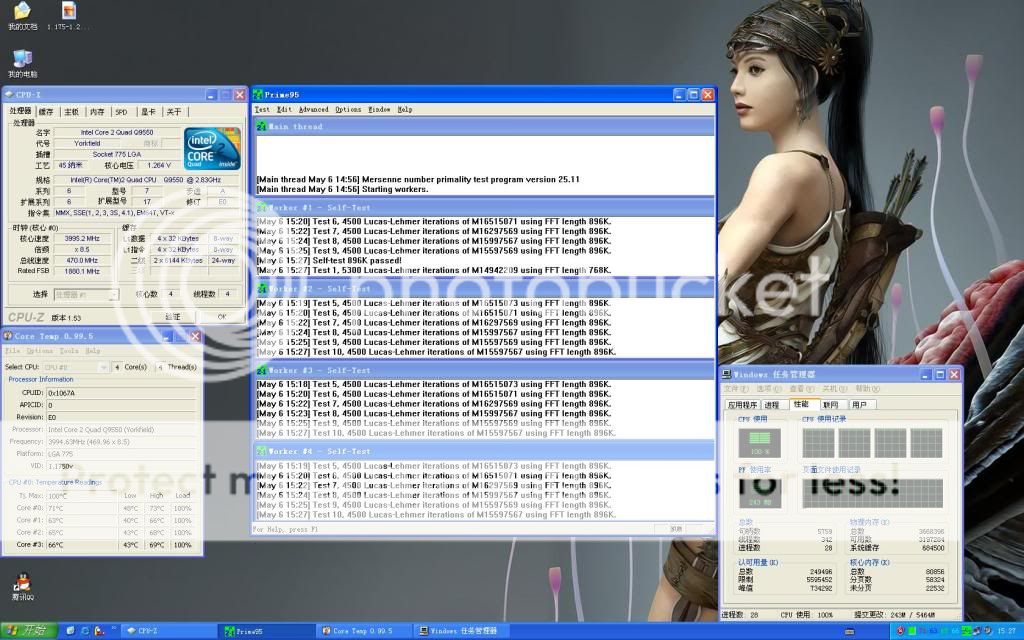This screenshot has height=640, width=1024.
Task: Click the Prime95 title bar icon
Action: [x=258, y=94]
